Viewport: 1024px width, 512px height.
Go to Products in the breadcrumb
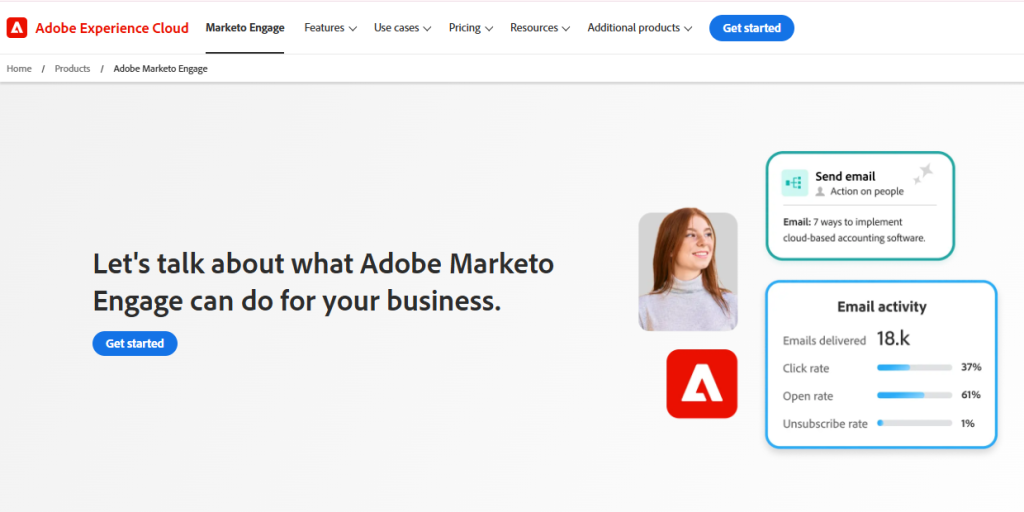[72, 69]
